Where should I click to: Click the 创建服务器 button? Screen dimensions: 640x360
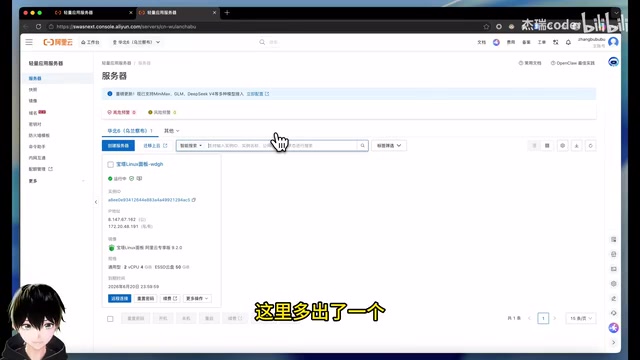point(118,146)
